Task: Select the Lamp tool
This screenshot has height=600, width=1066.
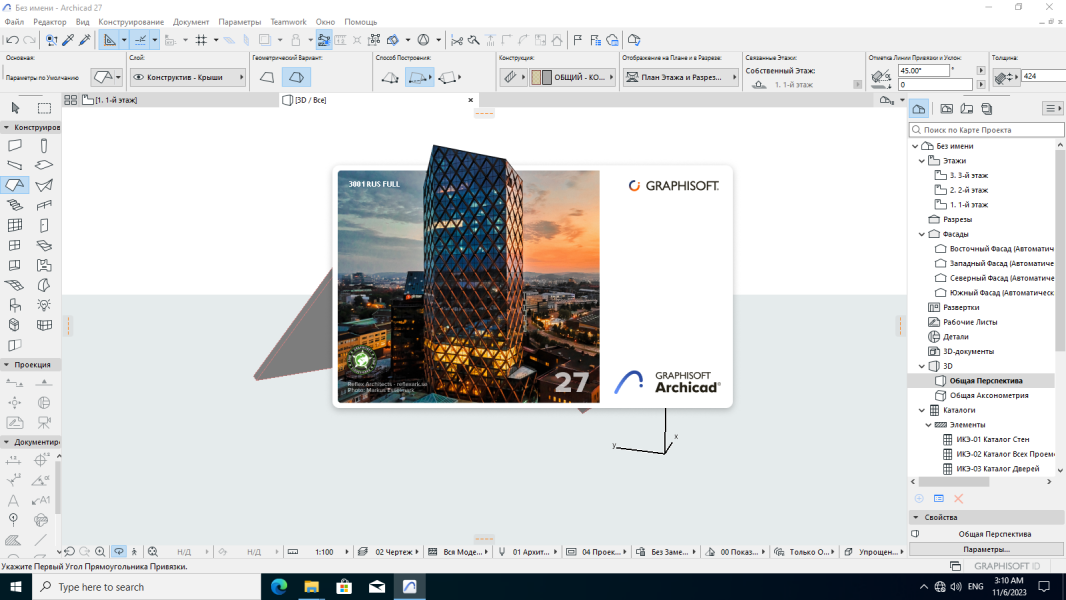Action: [44, 305]
